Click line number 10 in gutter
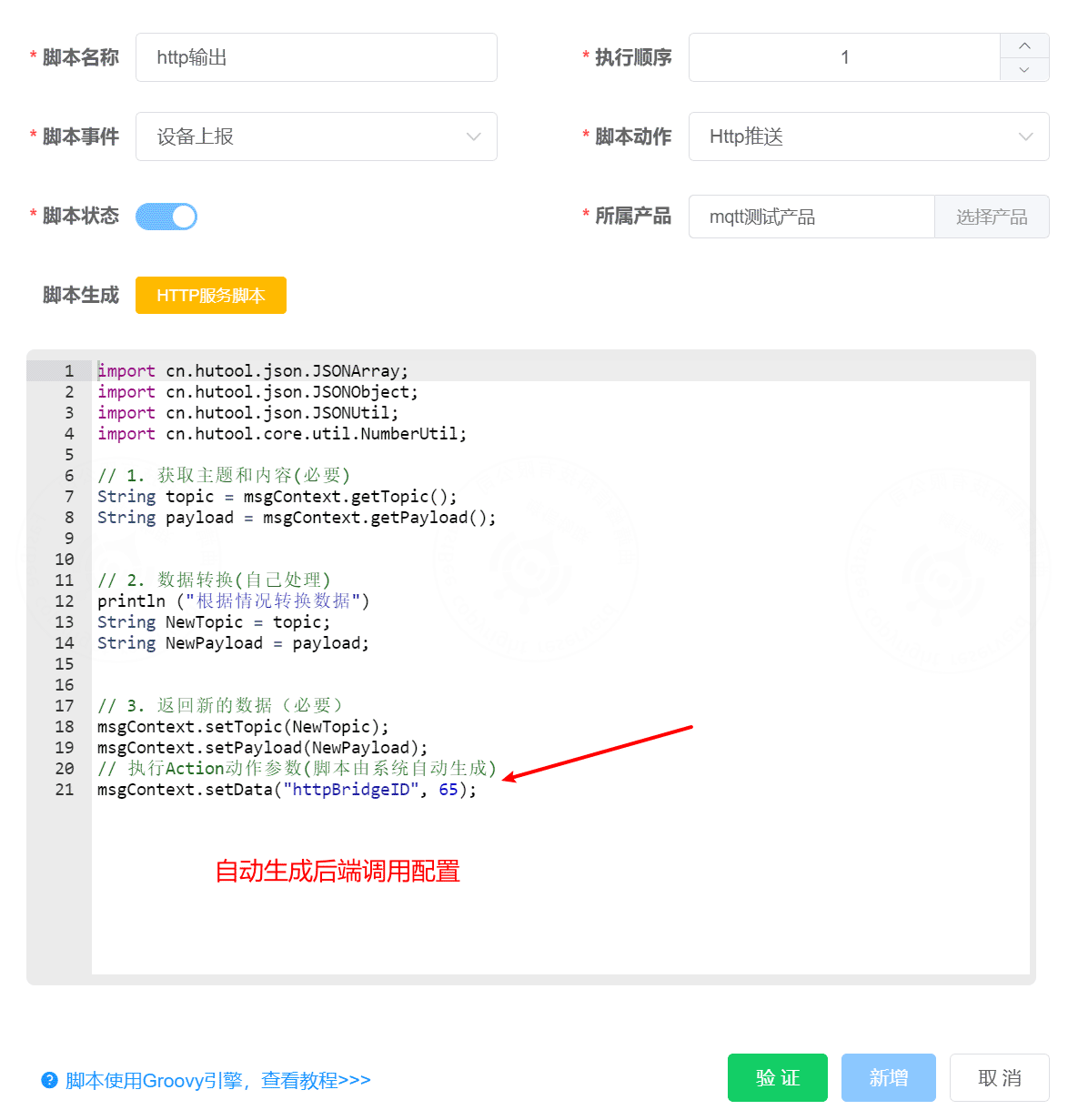 point(65,560)
